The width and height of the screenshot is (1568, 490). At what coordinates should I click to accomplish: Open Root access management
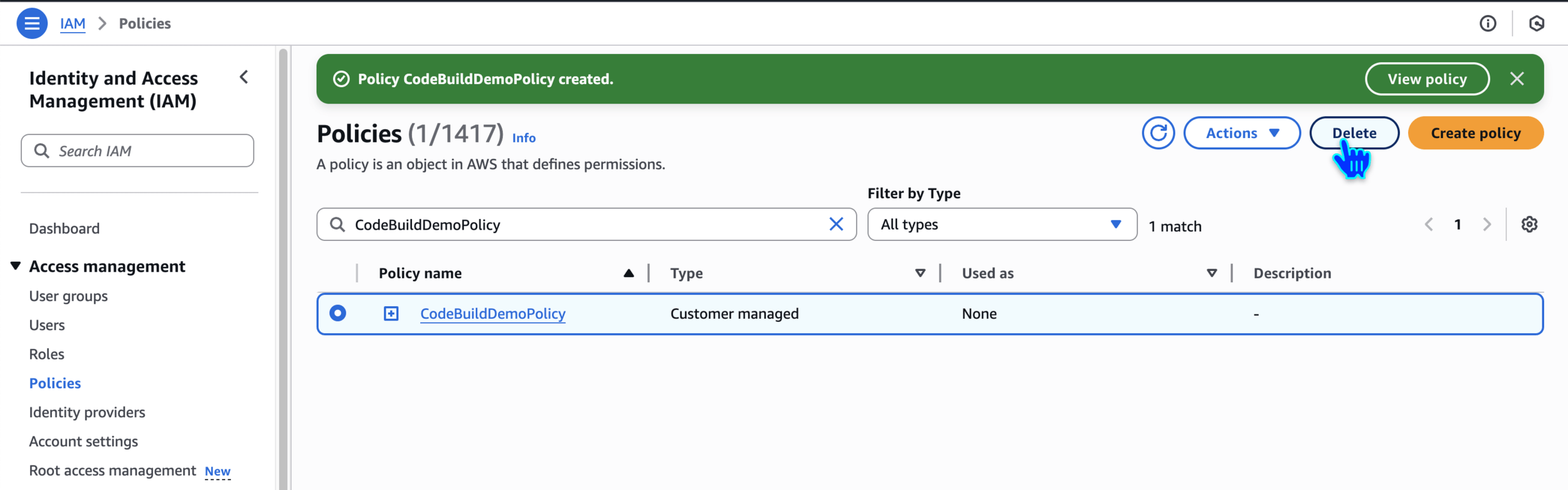tap(113, 471)
